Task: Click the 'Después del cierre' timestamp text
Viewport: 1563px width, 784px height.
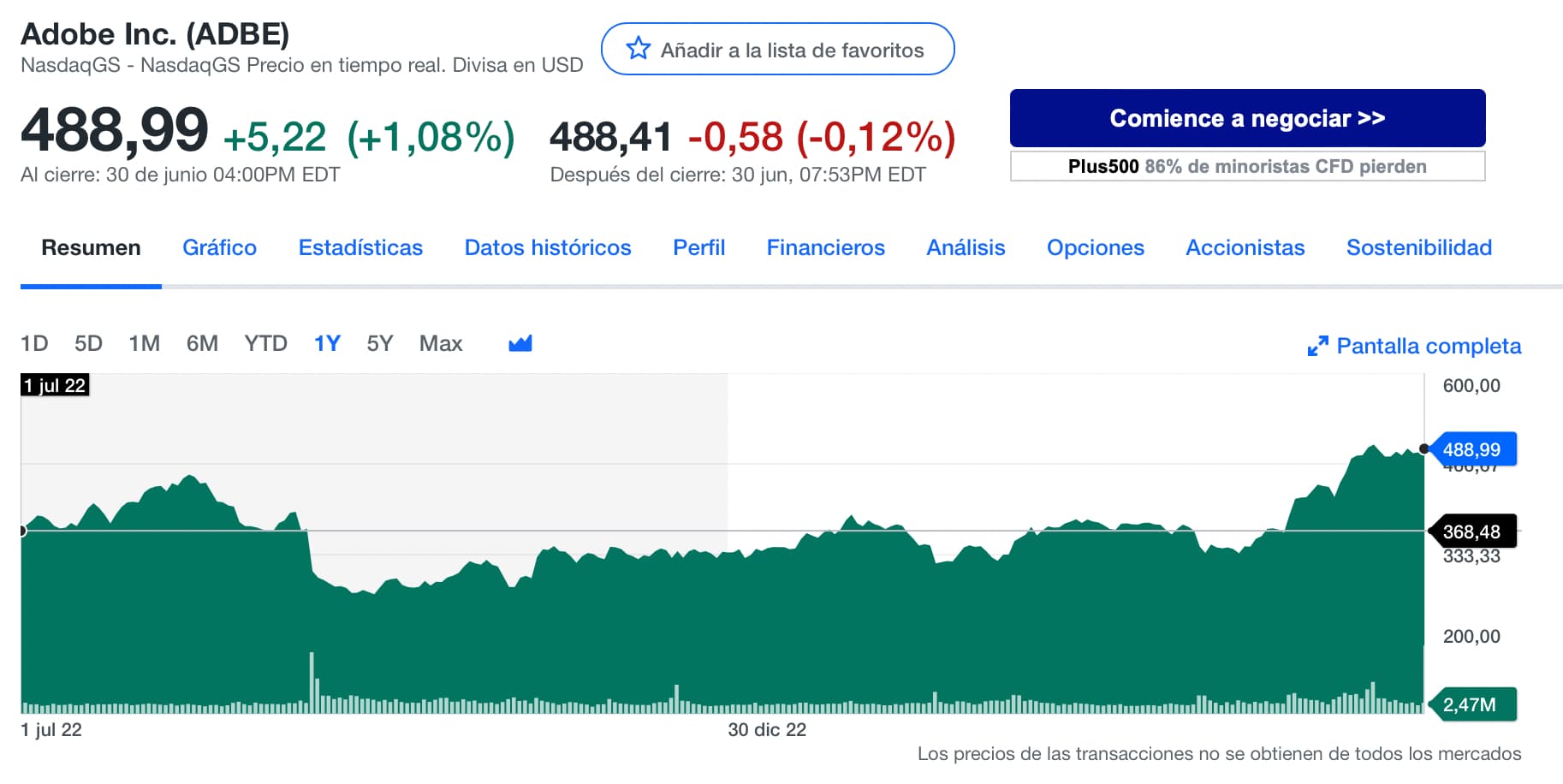Action: click(738, 175)
